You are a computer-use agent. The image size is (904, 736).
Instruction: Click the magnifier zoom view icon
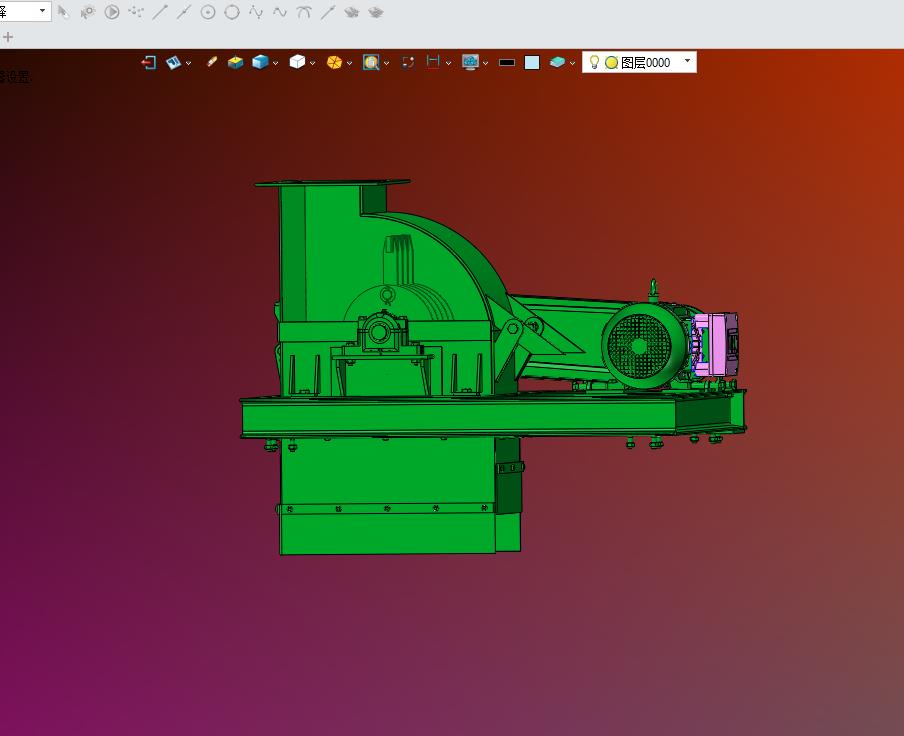pos(371,62)
